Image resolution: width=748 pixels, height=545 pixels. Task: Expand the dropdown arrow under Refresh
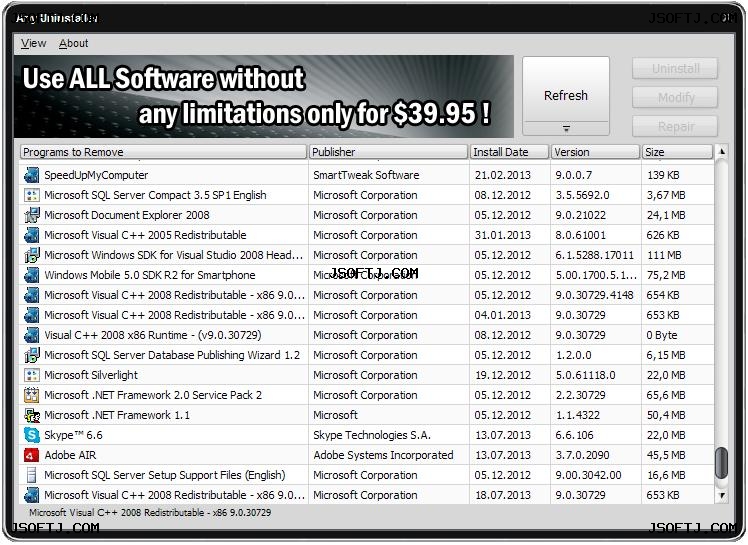click(x=566, y=128)
